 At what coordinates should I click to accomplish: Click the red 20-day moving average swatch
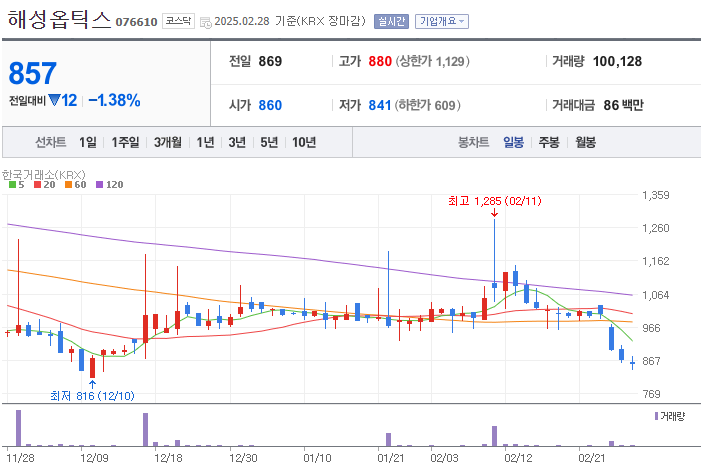coord(38,185)
